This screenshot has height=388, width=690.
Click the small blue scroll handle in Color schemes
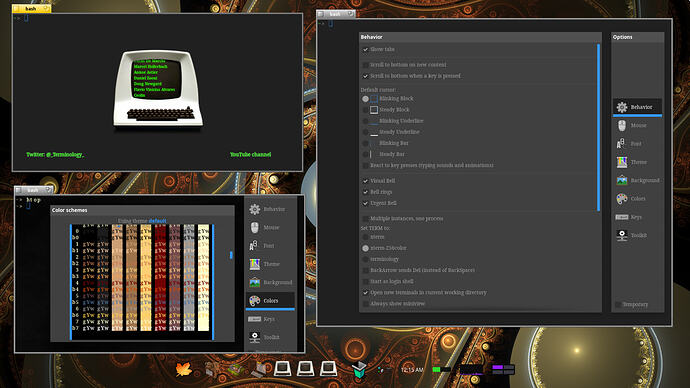(231, 255)
